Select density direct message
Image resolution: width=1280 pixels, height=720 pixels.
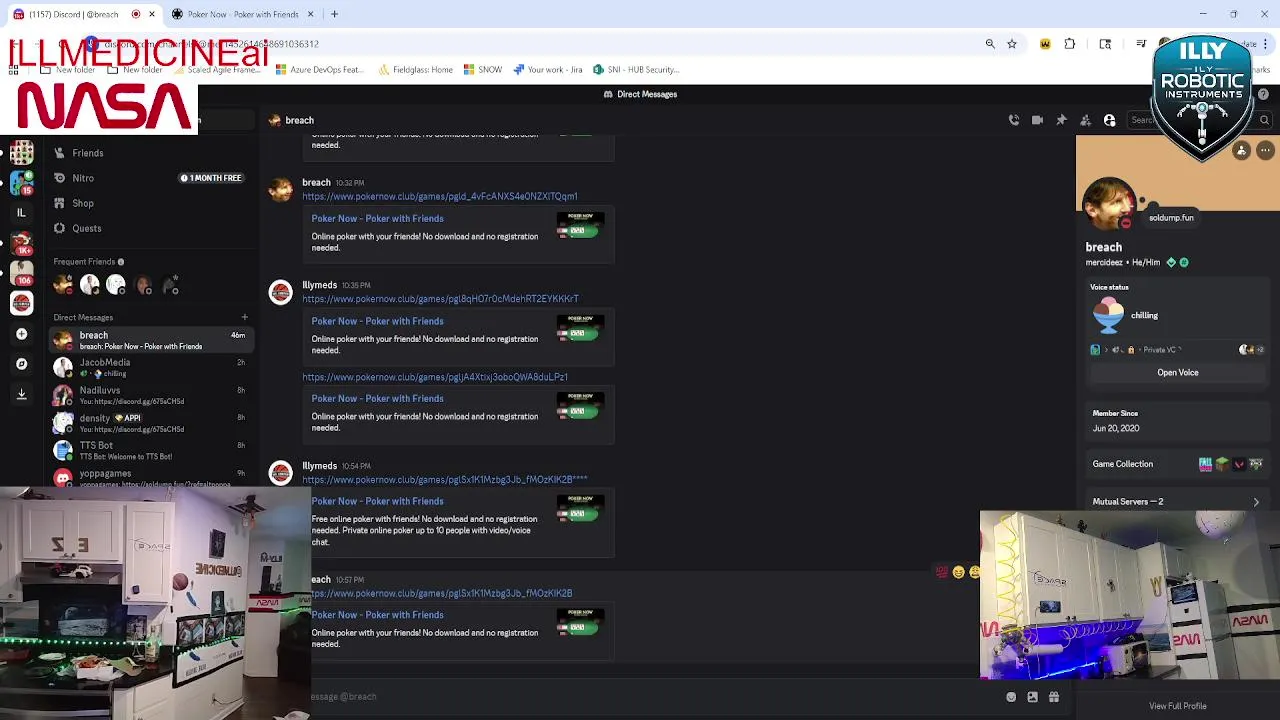tap(151, 423)
